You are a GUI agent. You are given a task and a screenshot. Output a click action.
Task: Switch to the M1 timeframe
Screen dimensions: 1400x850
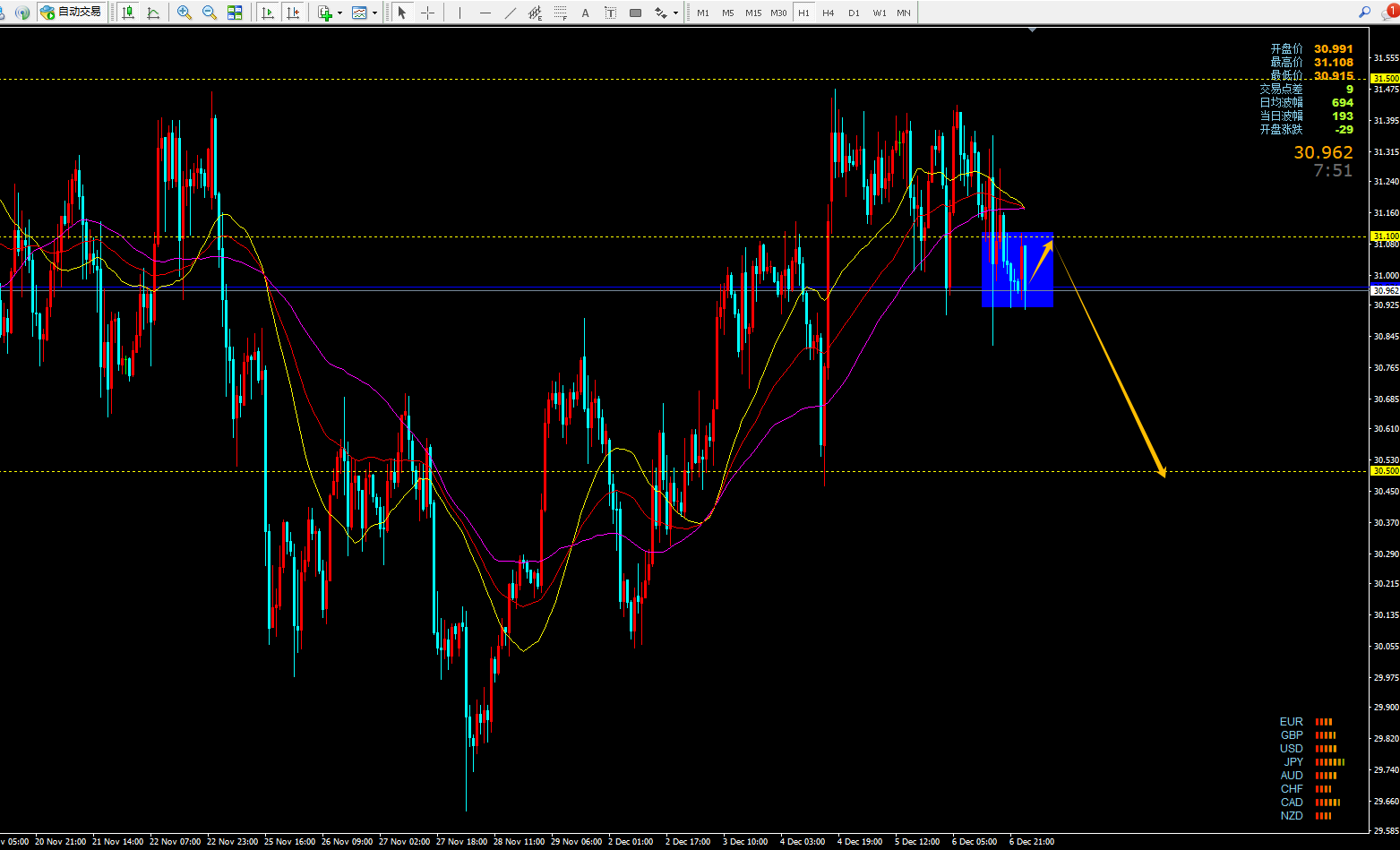(x=703, y=13)
